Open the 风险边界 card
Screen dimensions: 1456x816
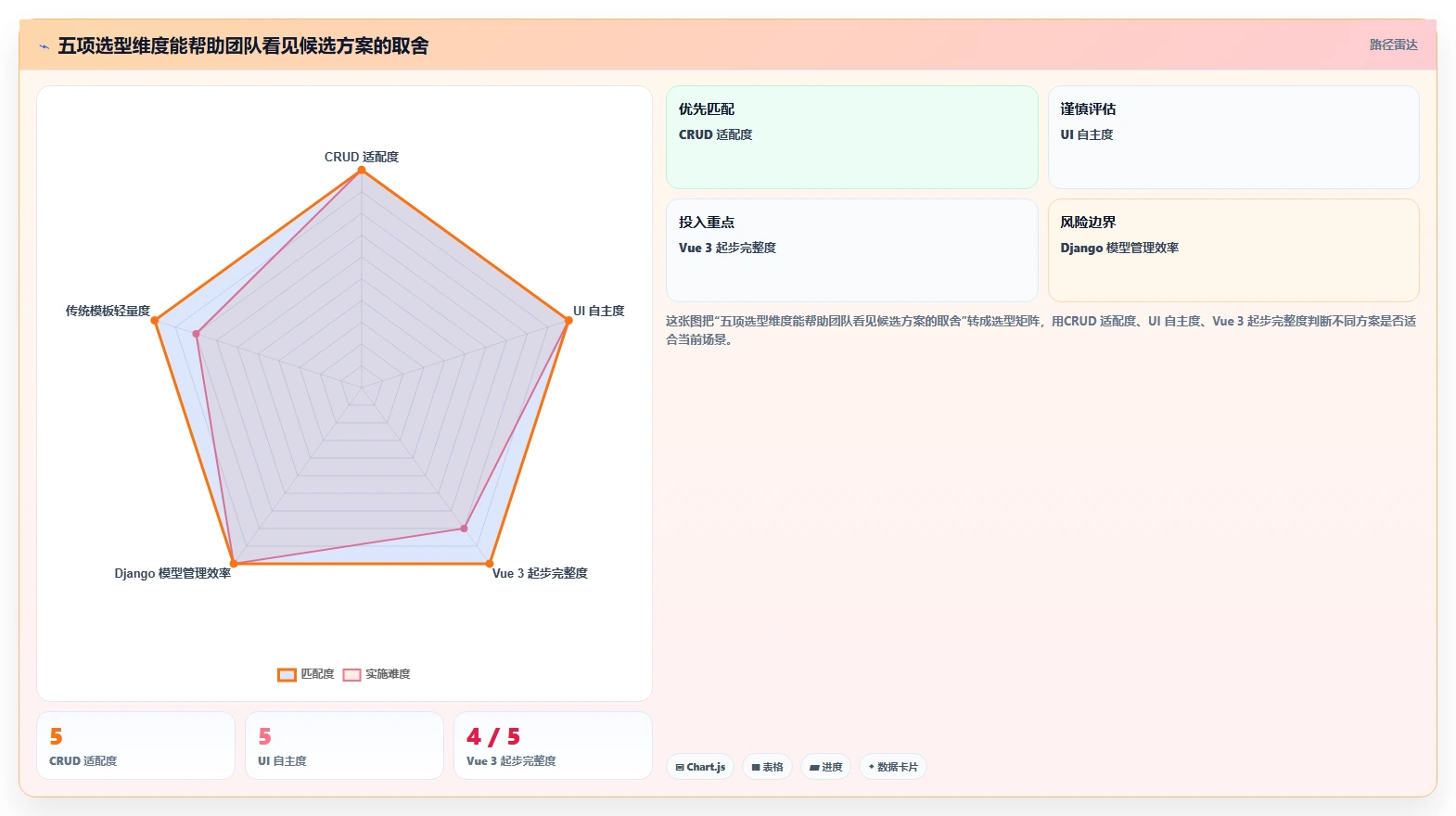[1233, 250]
